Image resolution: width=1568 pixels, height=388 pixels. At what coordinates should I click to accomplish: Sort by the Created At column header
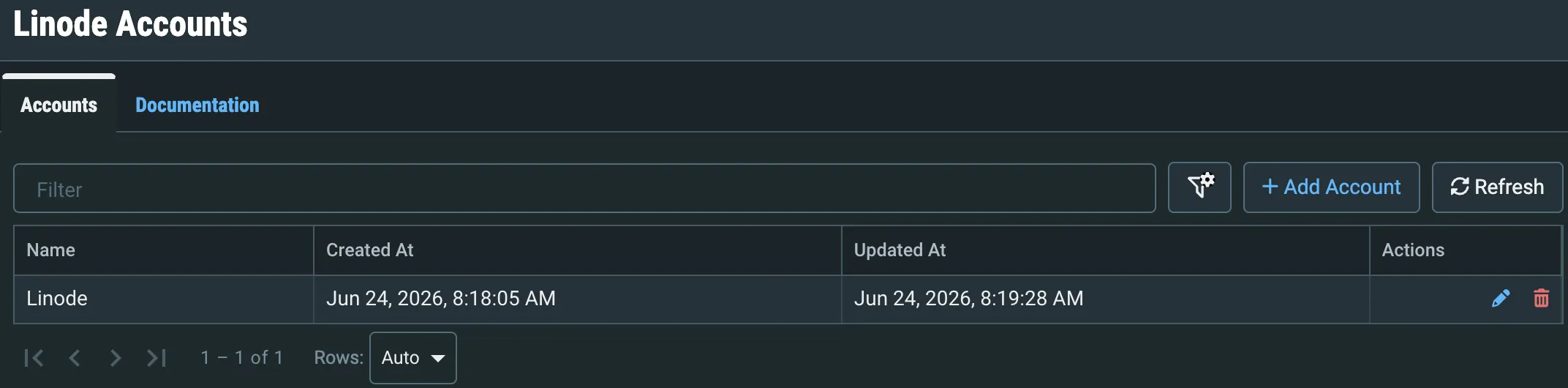click(370, 250)
